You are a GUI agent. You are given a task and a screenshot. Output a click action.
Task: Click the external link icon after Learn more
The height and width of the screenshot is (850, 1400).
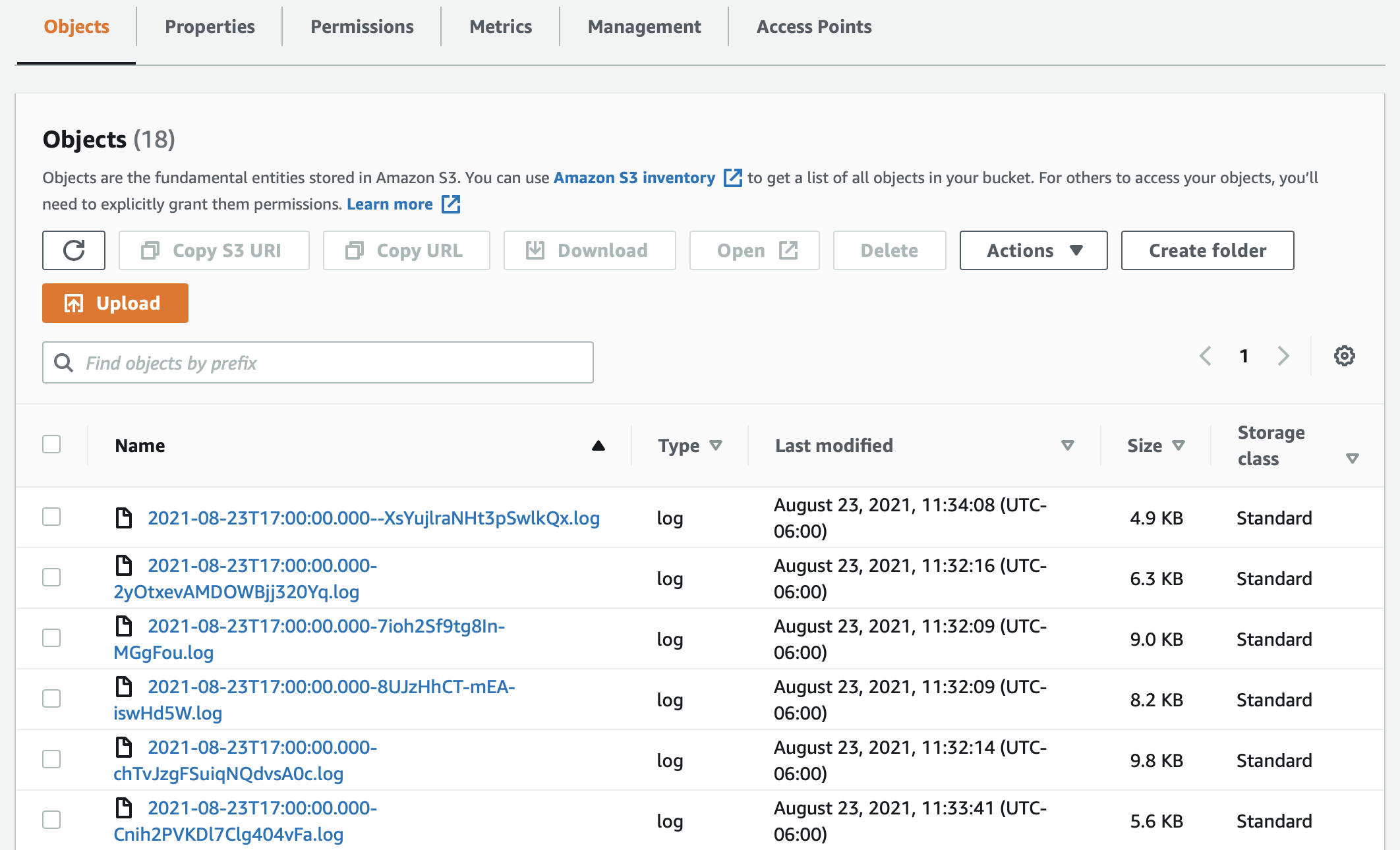(x=450, y=204)
